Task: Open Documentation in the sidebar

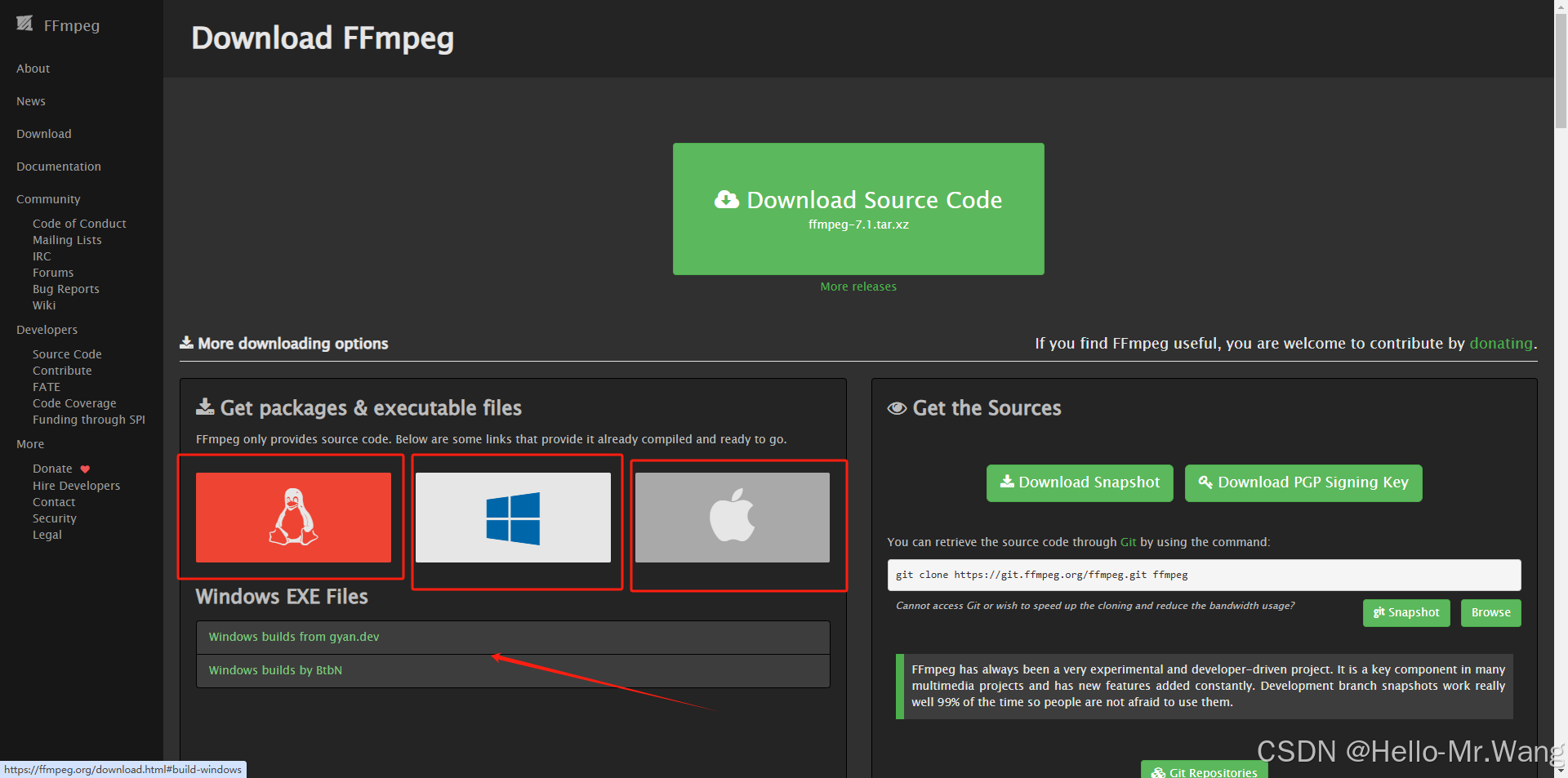Action: pos(59,167)
